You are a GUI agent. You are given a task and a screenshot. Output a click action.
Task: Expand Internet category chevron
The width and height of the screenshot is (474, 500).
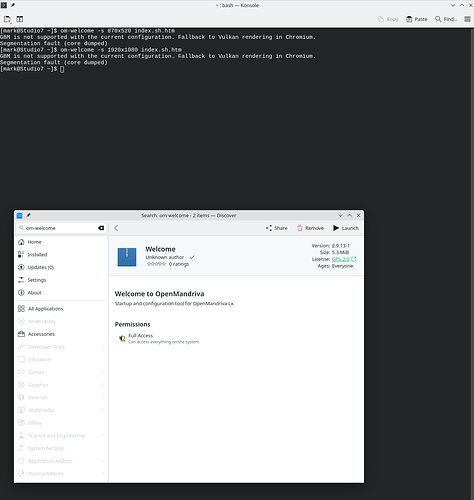(x=102, y=397)
